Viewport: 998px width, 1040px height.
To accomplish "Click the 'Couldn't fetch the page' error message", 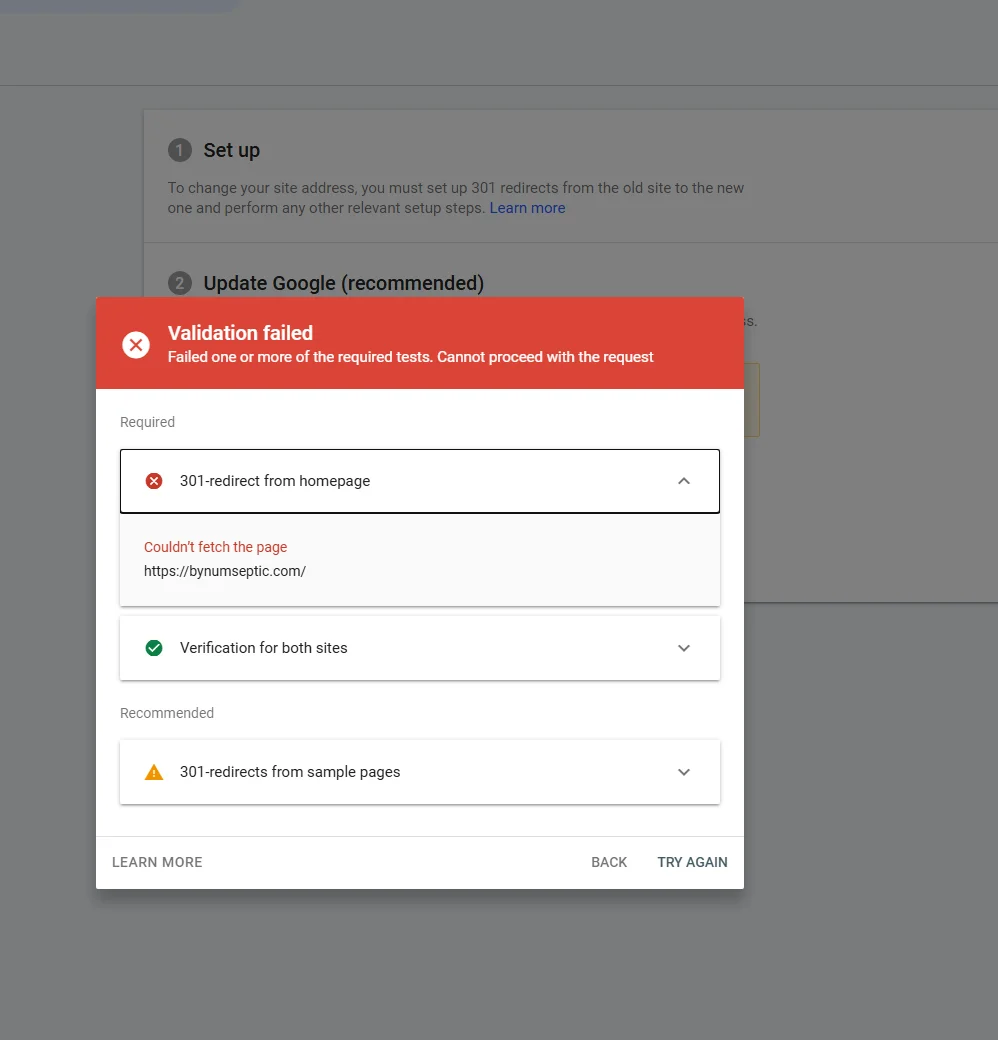I will click(216, 547).
